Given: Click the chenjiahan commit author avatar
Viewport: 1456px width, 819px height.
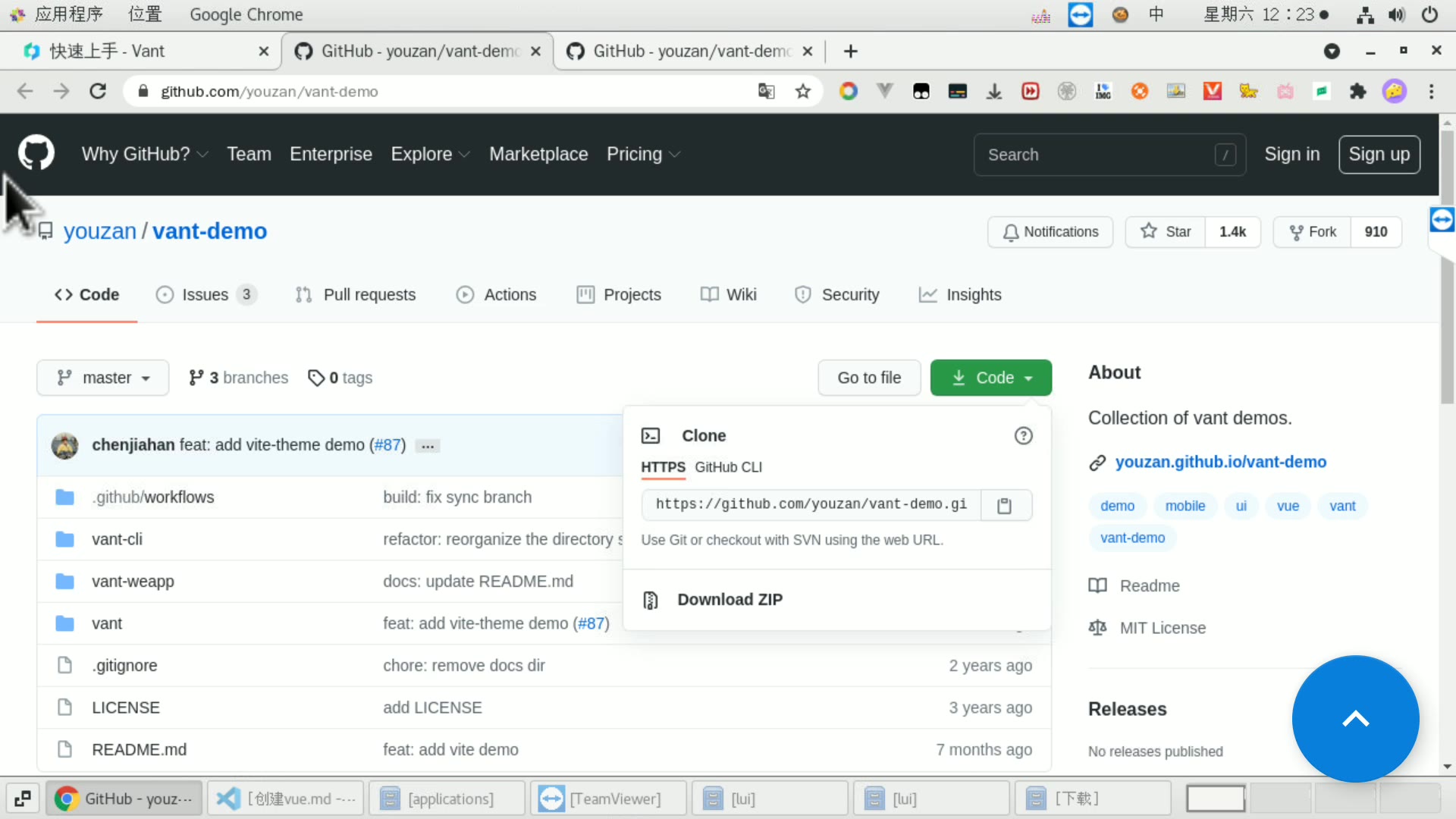Looking at the screenshot, I should [x=64, y=445].
